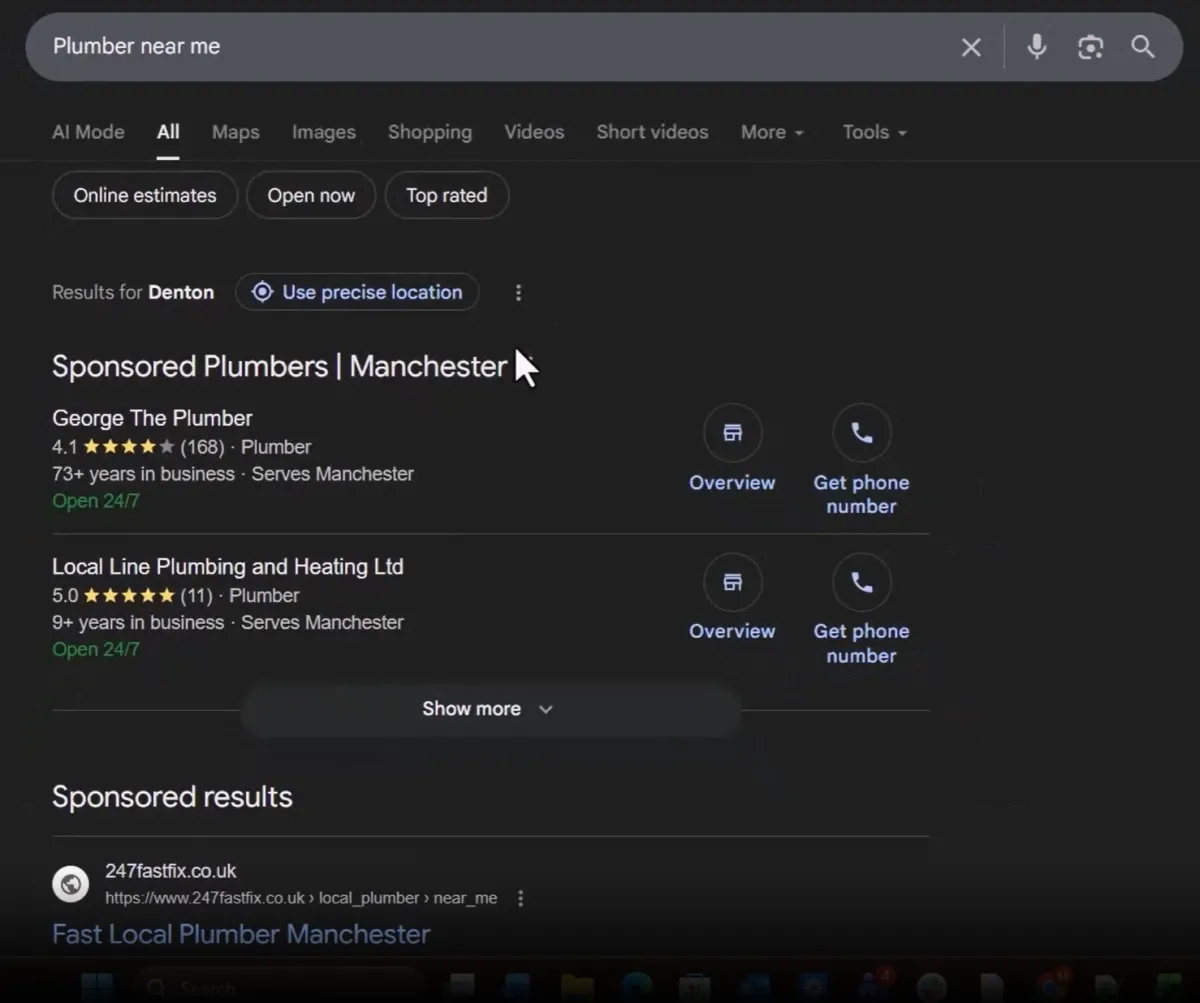The height and width of the screenshot is (1003, 1200).
Task: Click the 247fastfix.co.uk site name
Action: click(x=171, y=871)
